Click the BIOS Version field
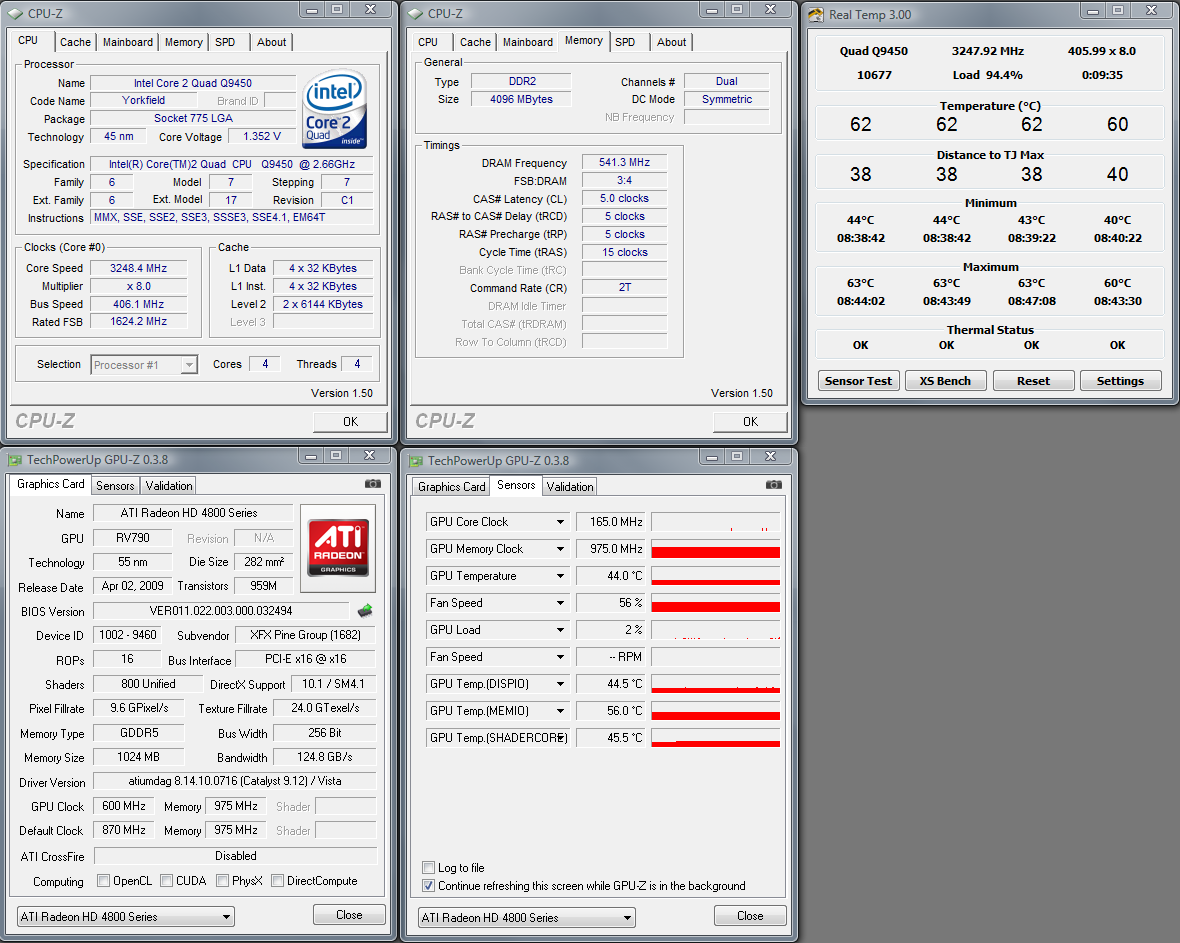Image resolution: width=1180 pixels, height=943 pixels. click(221, 611)
